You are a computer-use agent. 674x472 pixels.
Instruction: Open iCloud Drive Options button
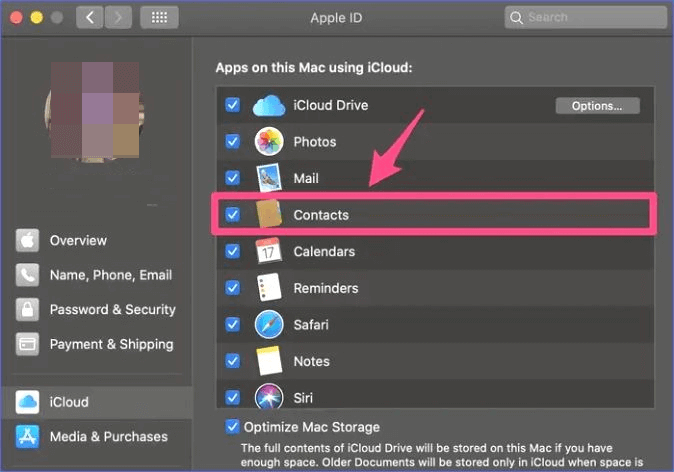click(597, 106)
